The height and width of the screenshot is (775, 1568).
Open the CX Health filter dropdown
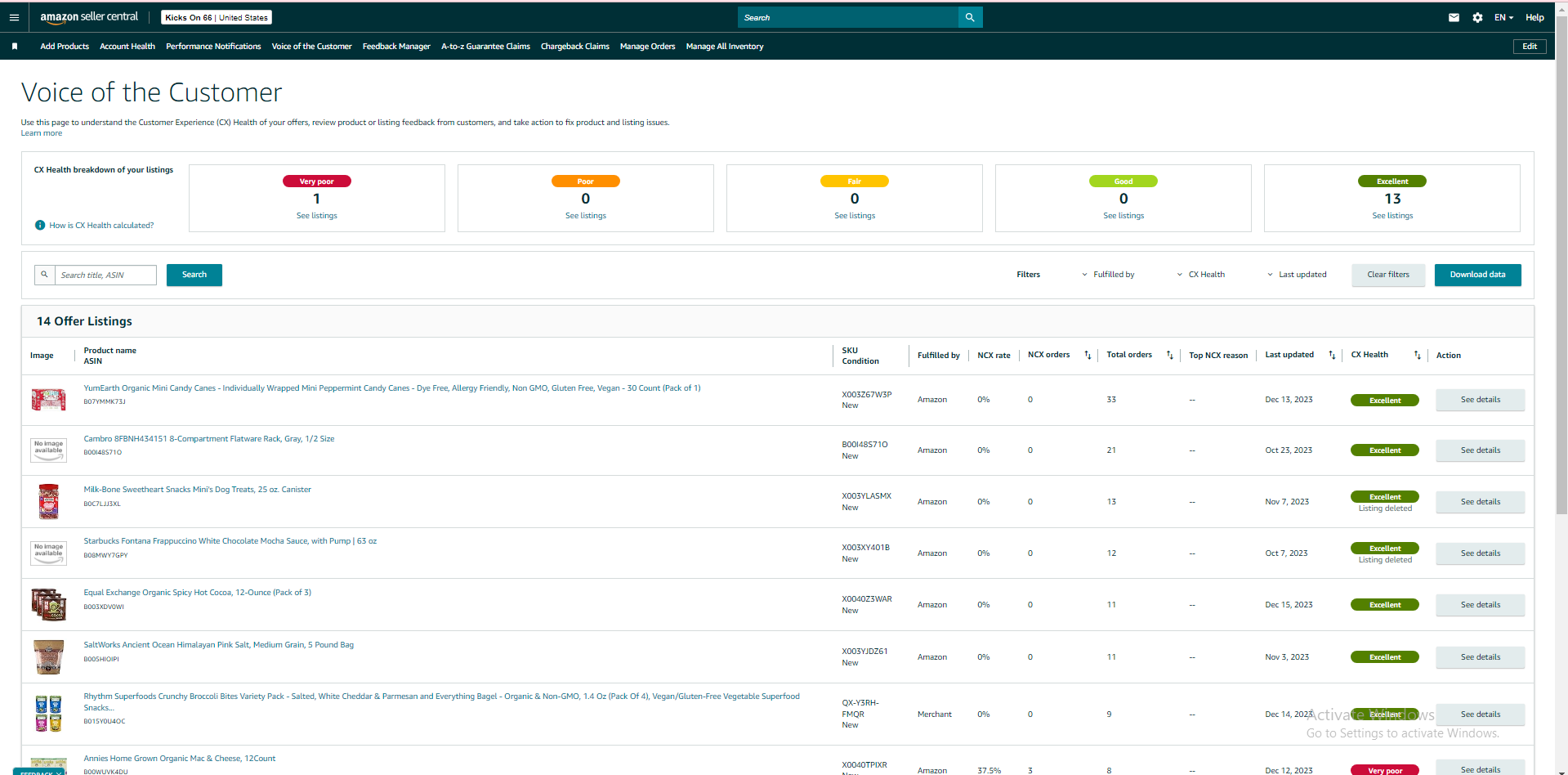1200,275
